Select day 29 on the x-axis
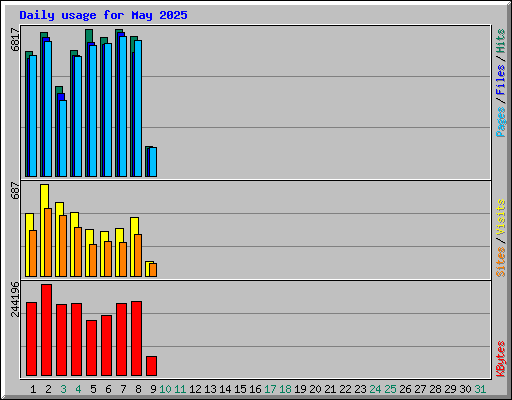Viewport: 512px width, 400px height. point(450,389)
